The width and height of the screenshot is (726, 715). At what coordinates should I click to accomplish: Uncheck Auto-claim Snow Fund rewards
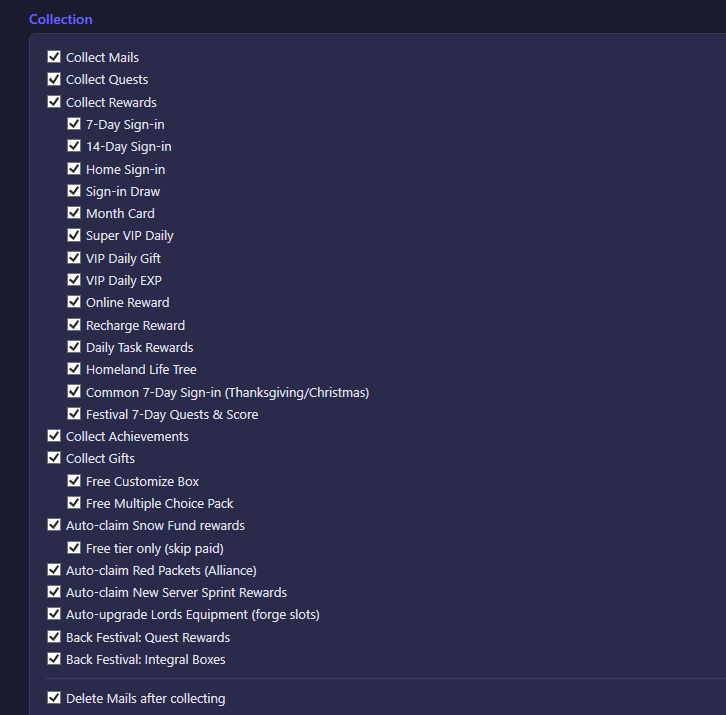54,525
